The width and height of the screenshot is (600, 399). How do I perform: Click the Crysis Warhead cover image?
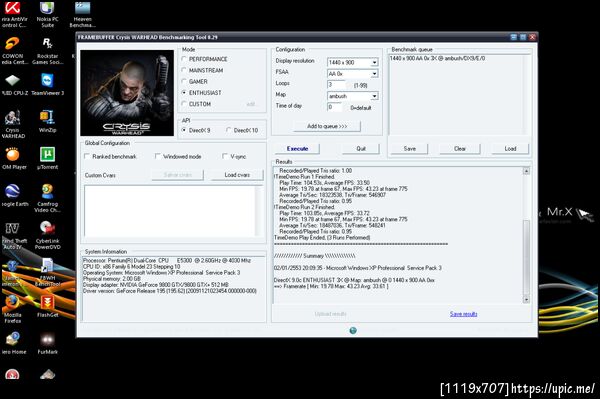click(127, 93)
